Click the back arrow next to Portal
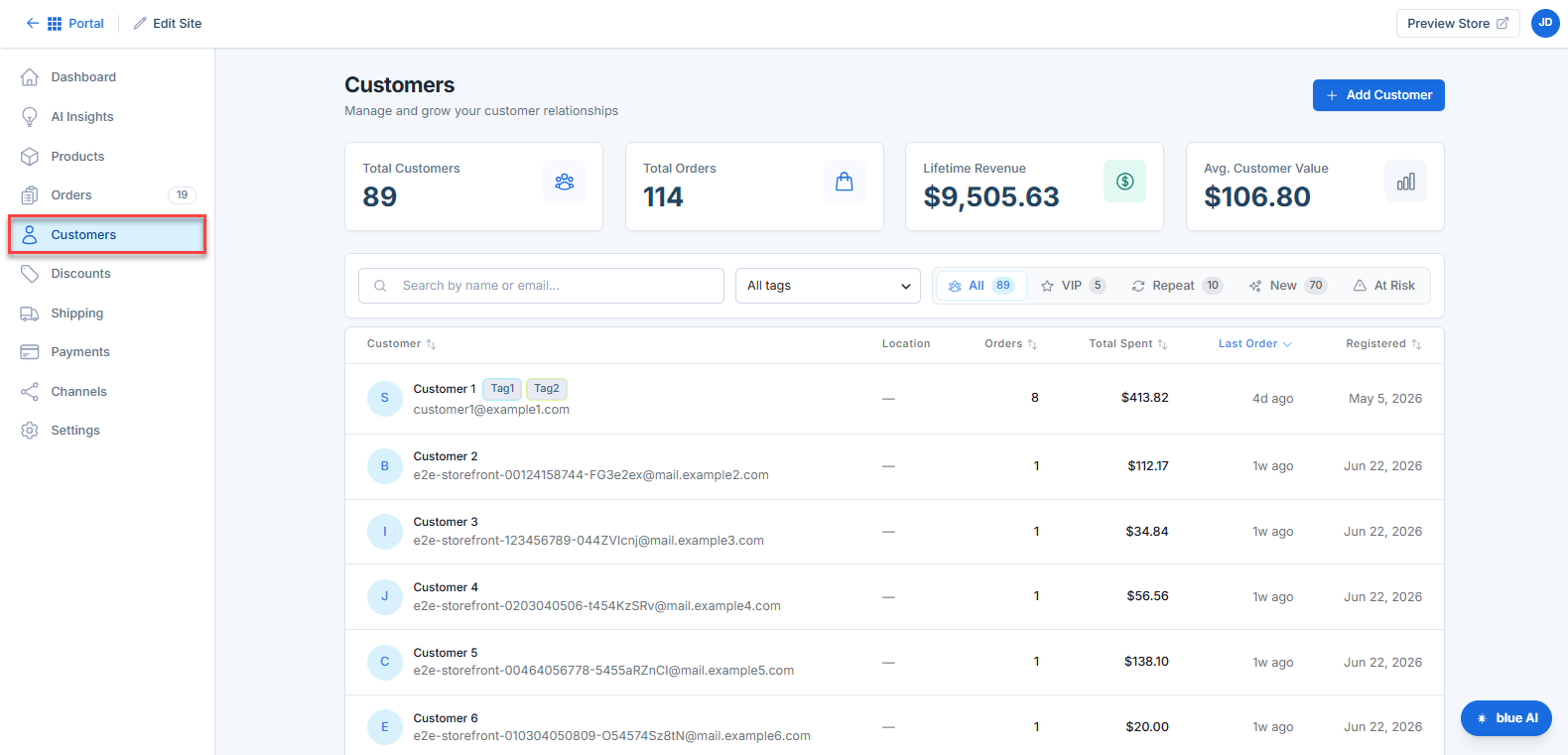Image resolution: width=1568 pixels, height=755 pixels. coord(33,23)
